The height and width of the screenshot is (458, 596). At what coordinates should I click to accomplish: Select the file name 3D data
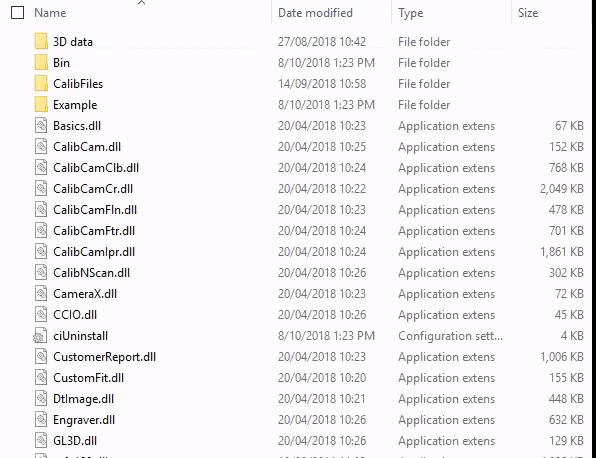(x=73, y=42)
